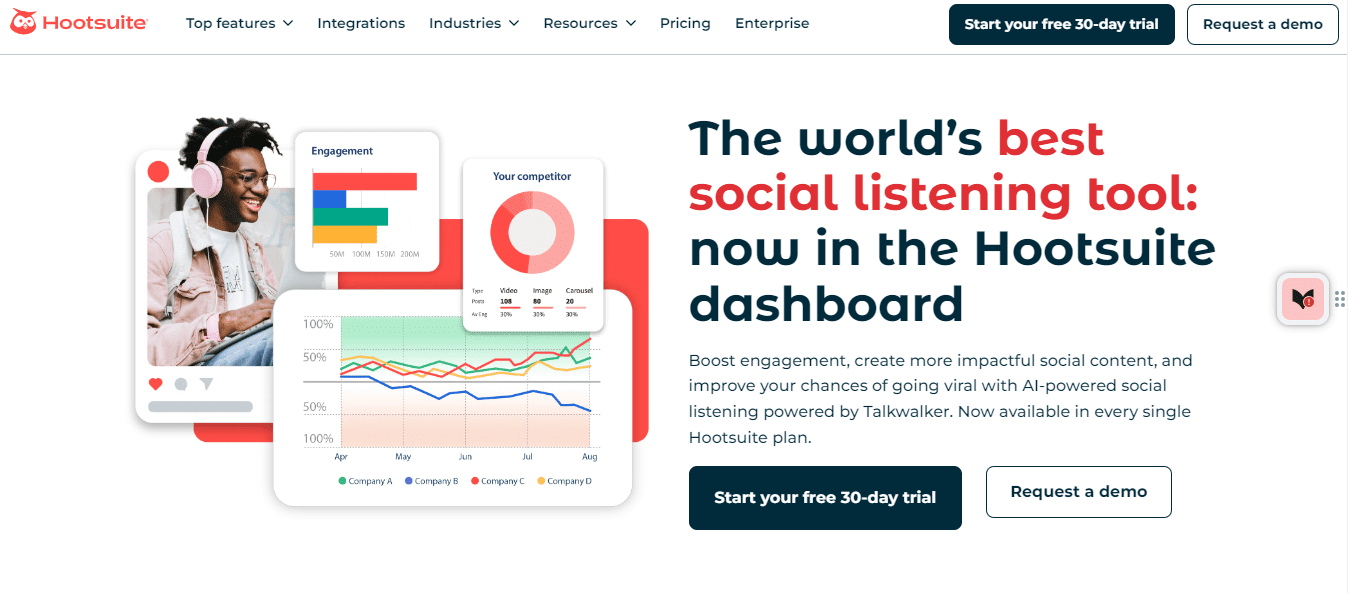Click the hero Start your free 30-day trial button
The image size is (1348, 594).
[825, 497]
